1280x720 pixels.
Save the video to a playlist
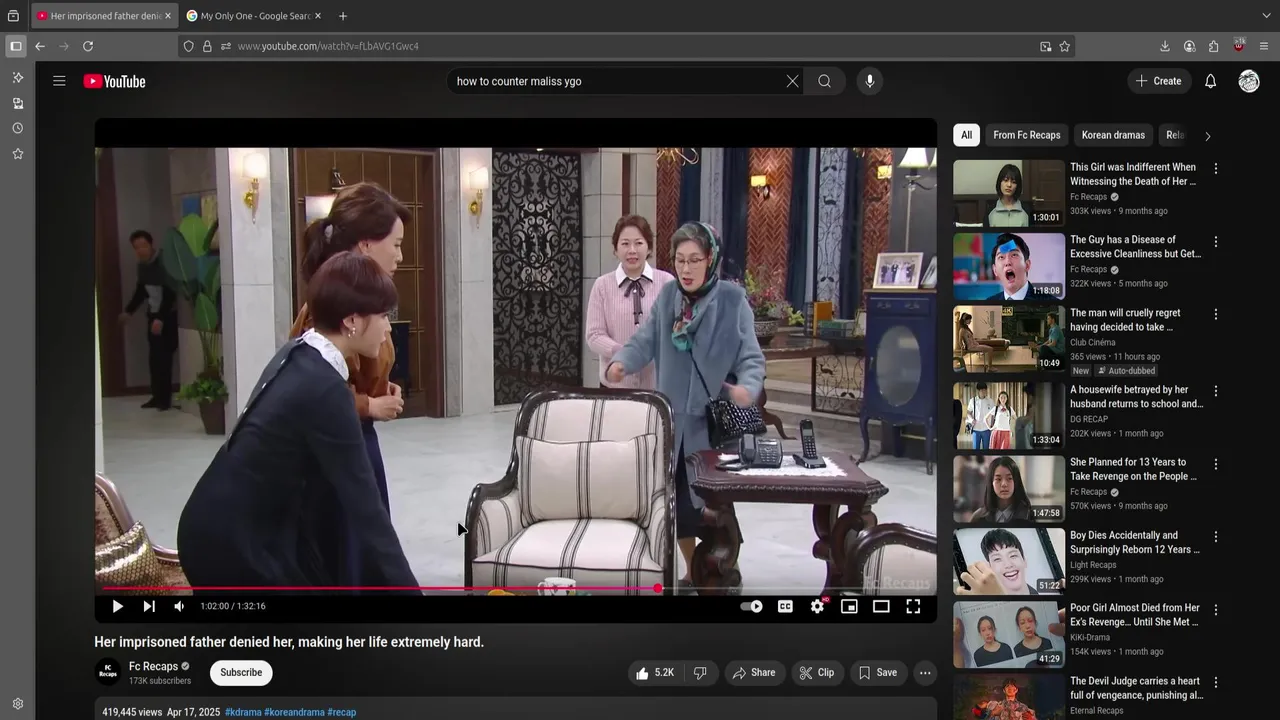point(877,673)
